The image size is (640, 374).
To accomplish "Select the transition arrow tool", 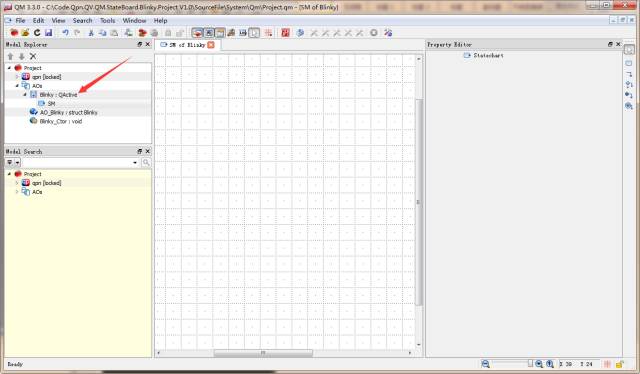I will (629, 74).
